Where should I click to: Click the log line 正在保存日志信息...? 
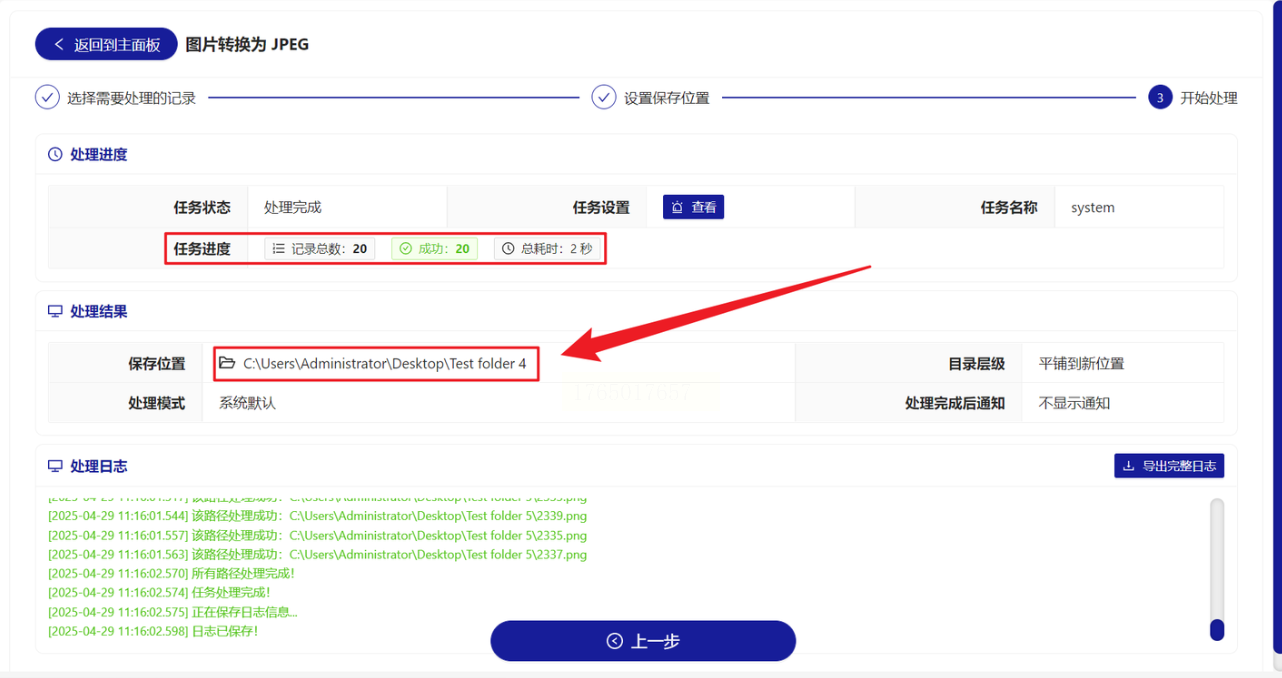point(173,612)
